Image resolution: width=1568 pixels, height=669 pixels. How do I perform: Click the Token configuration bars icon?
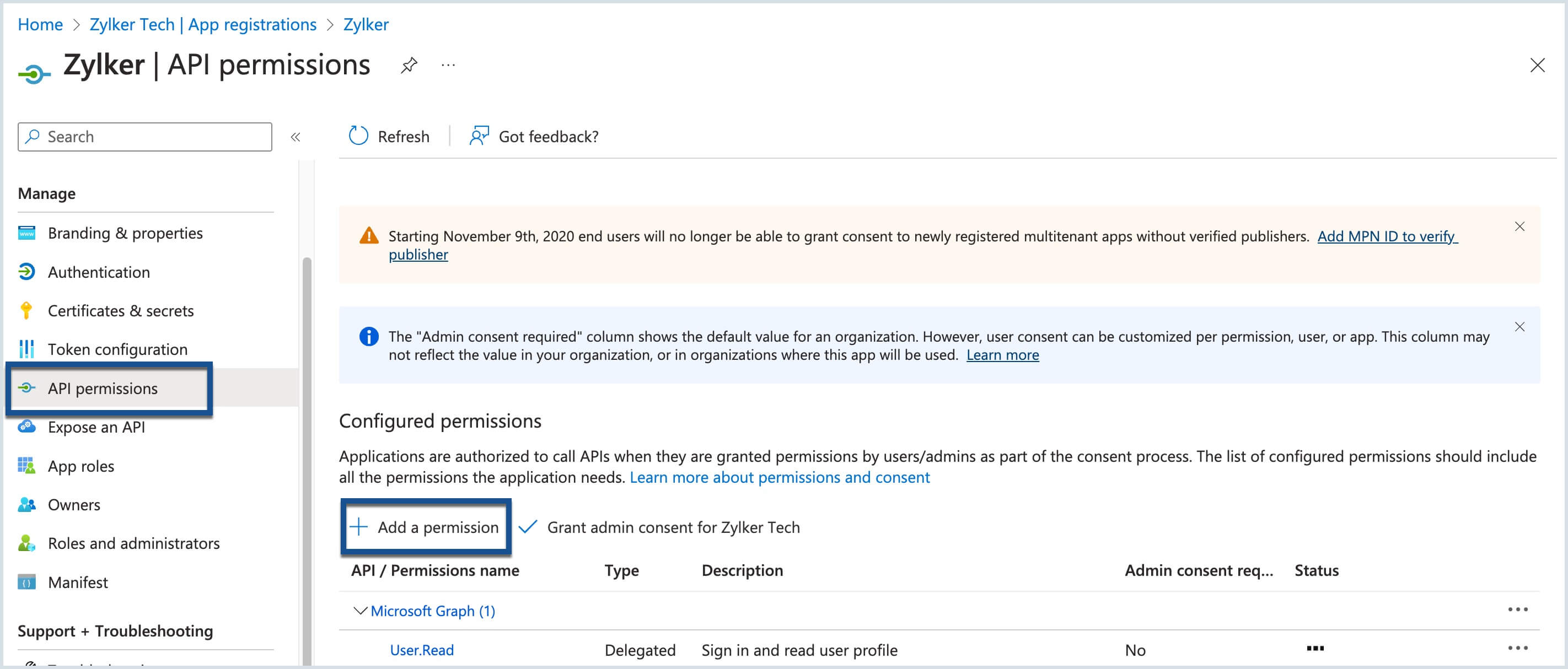click(27, 348)
